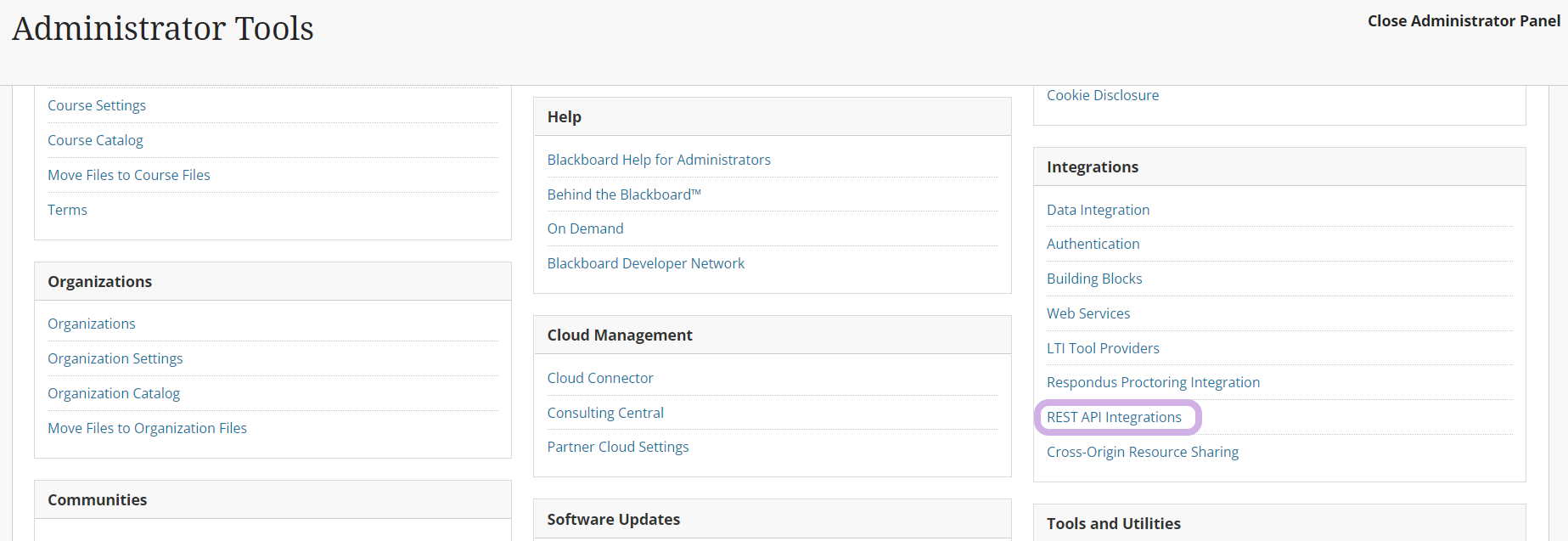Open Data Integration link
This screenshot has height=541, width=1568.
coord(1098,210)
